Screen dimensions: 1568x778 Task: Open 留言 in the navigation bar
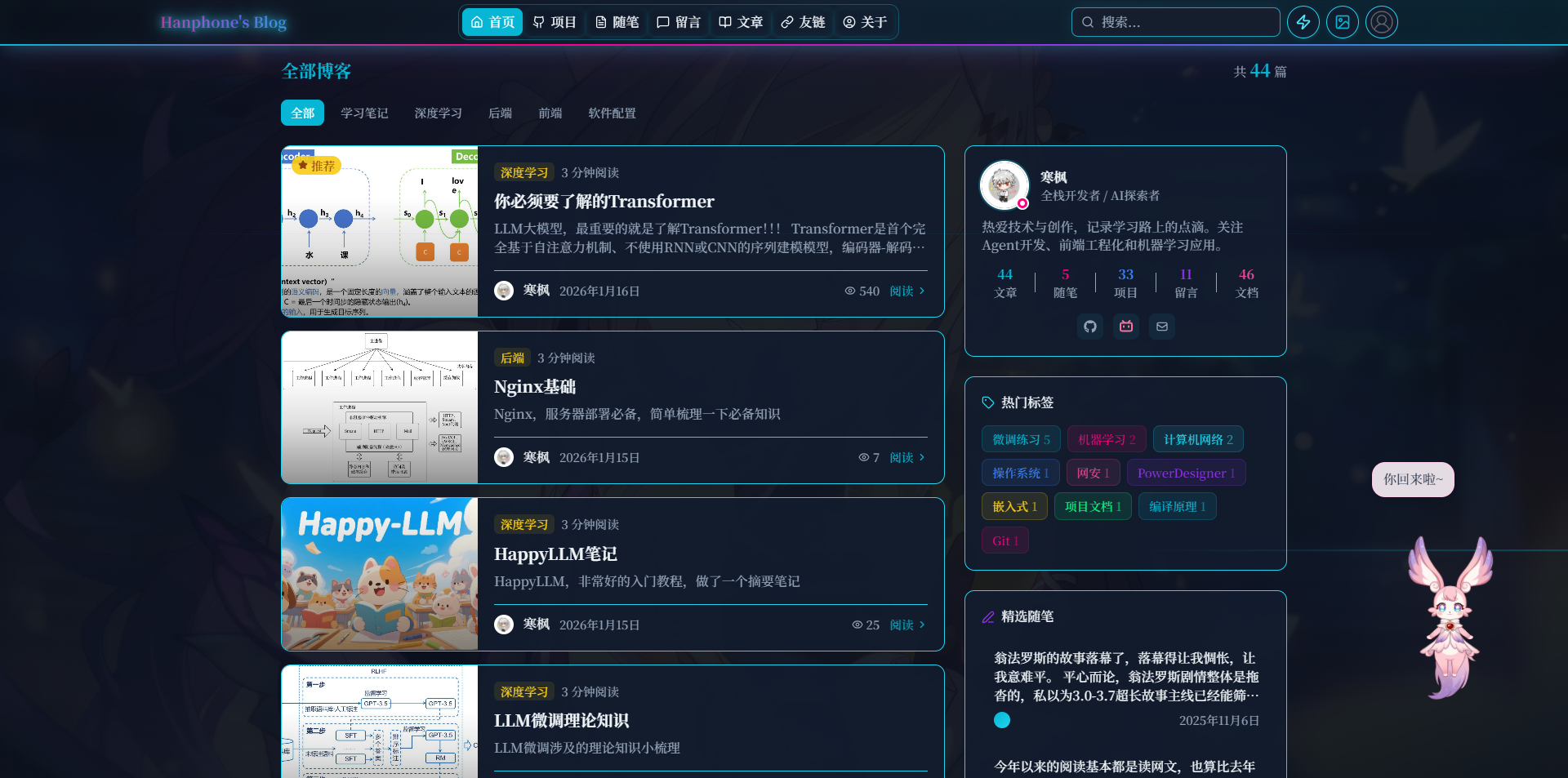679,22
